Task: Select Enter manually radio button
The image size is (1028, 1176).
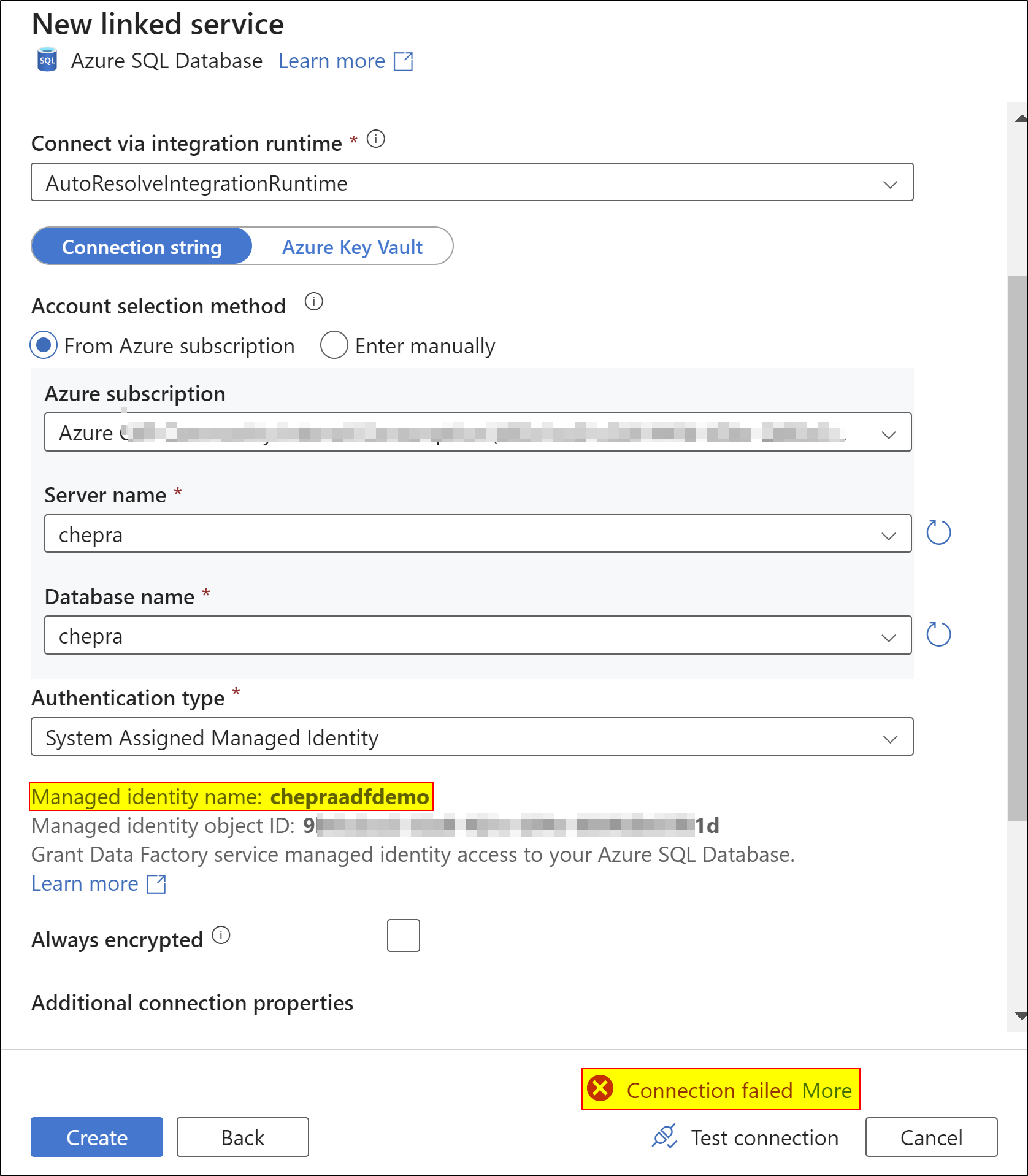Action: [x=334, y=345]
